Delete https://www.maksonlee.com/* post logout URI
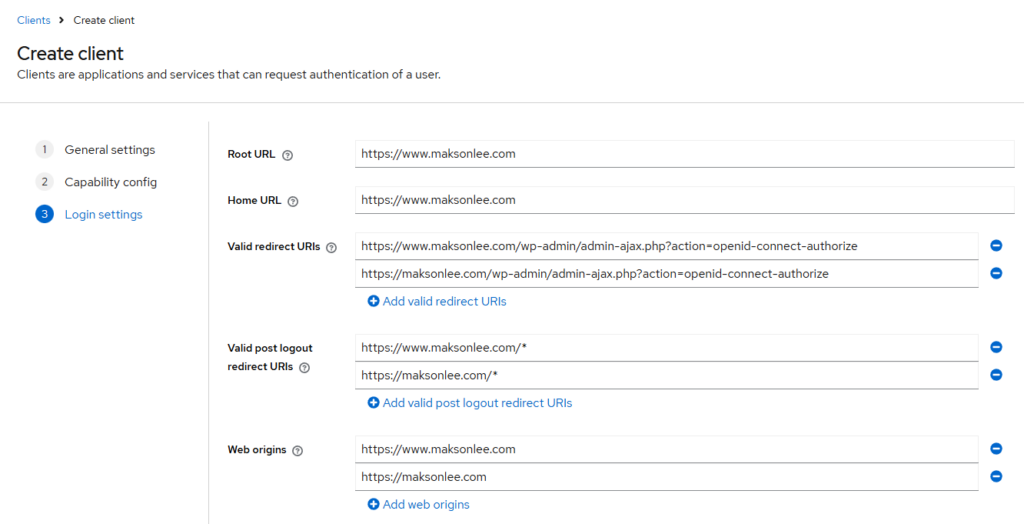The width and height of the screenshot is (1024, 524). (x=996, y=347)
